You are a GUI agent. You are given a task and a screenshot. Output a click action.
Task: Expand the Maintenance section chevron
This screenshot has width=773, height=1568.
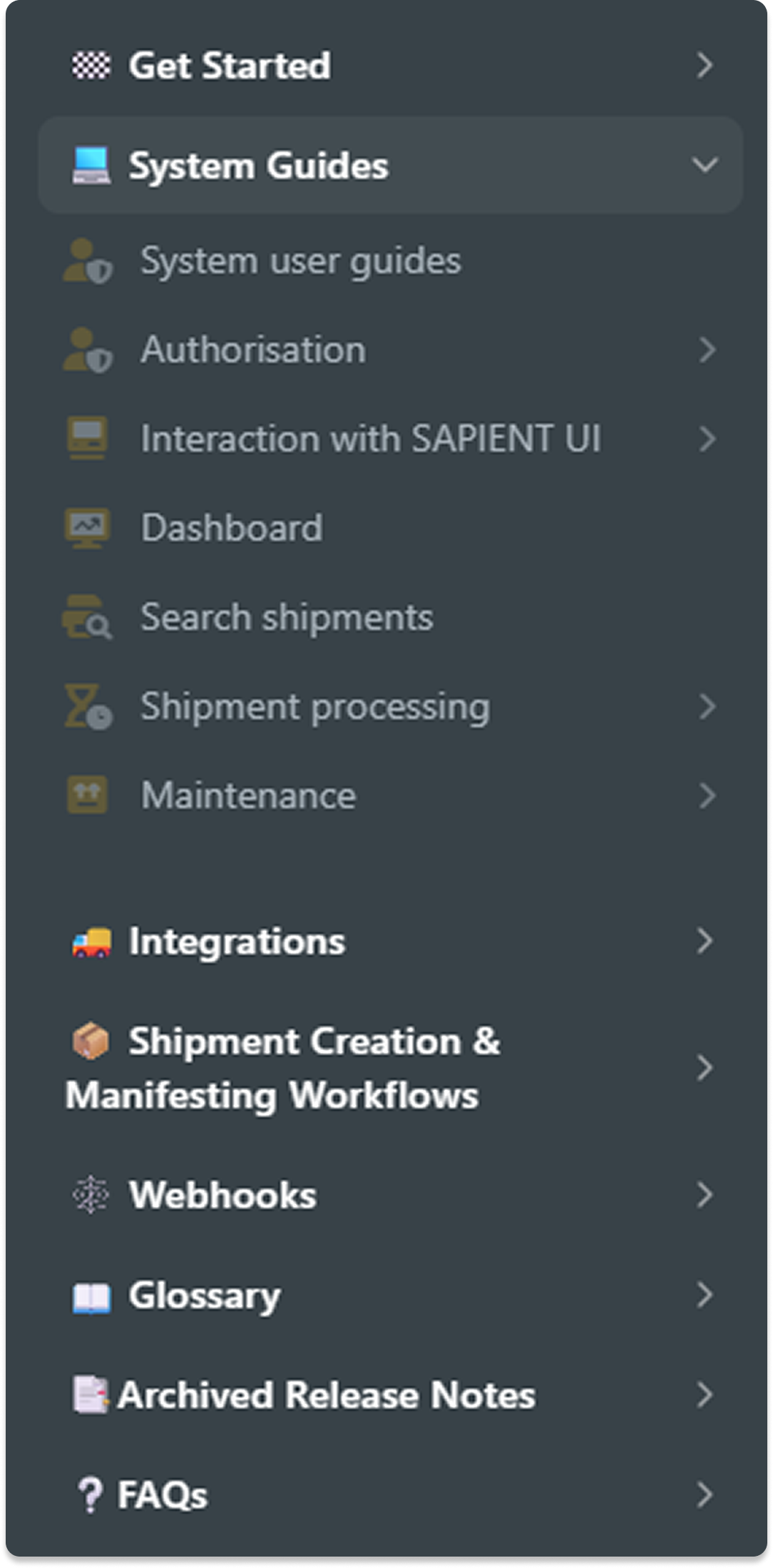coord(707,795)
